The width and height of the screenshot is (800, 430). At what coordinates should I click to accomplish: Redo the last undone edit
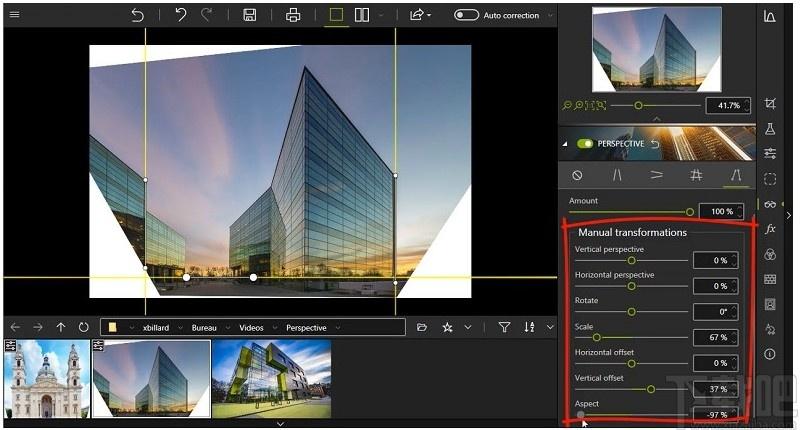tap(207, 14)
